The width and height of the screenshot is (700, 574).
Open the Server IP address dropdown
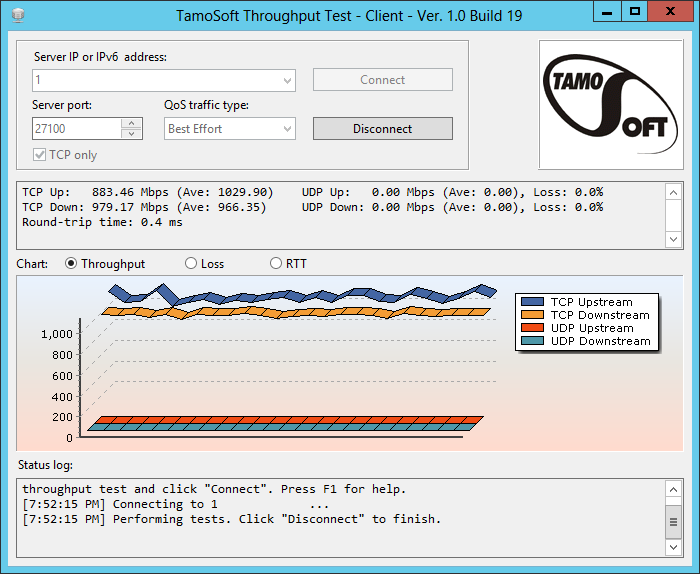pos(287,80)
